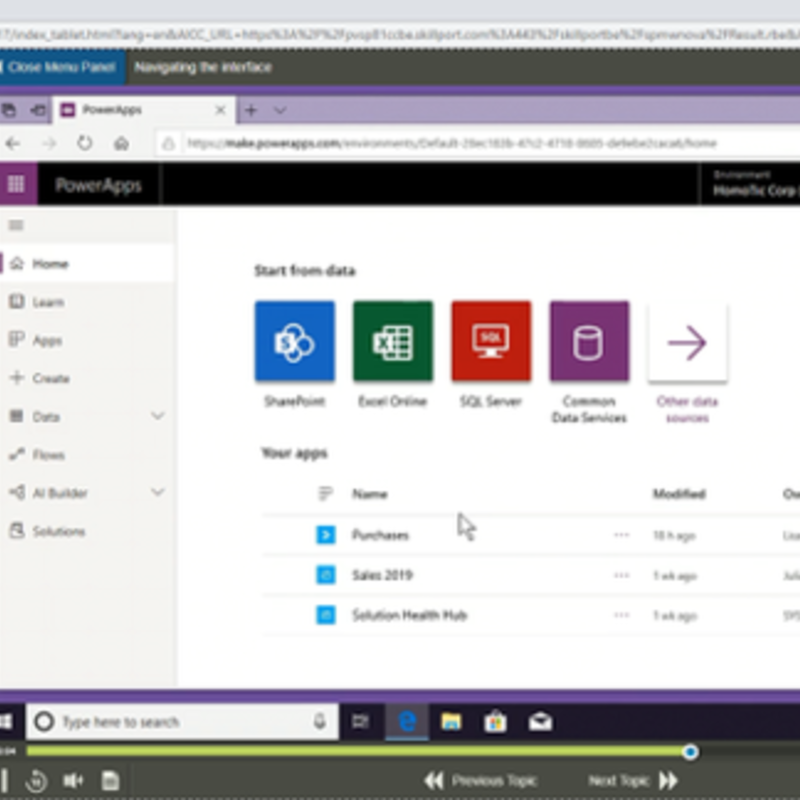Image resolution: width=800 pixels, height=800 pixels.
Task: Sort apps by Name column header
Action: tap(370, 494)
